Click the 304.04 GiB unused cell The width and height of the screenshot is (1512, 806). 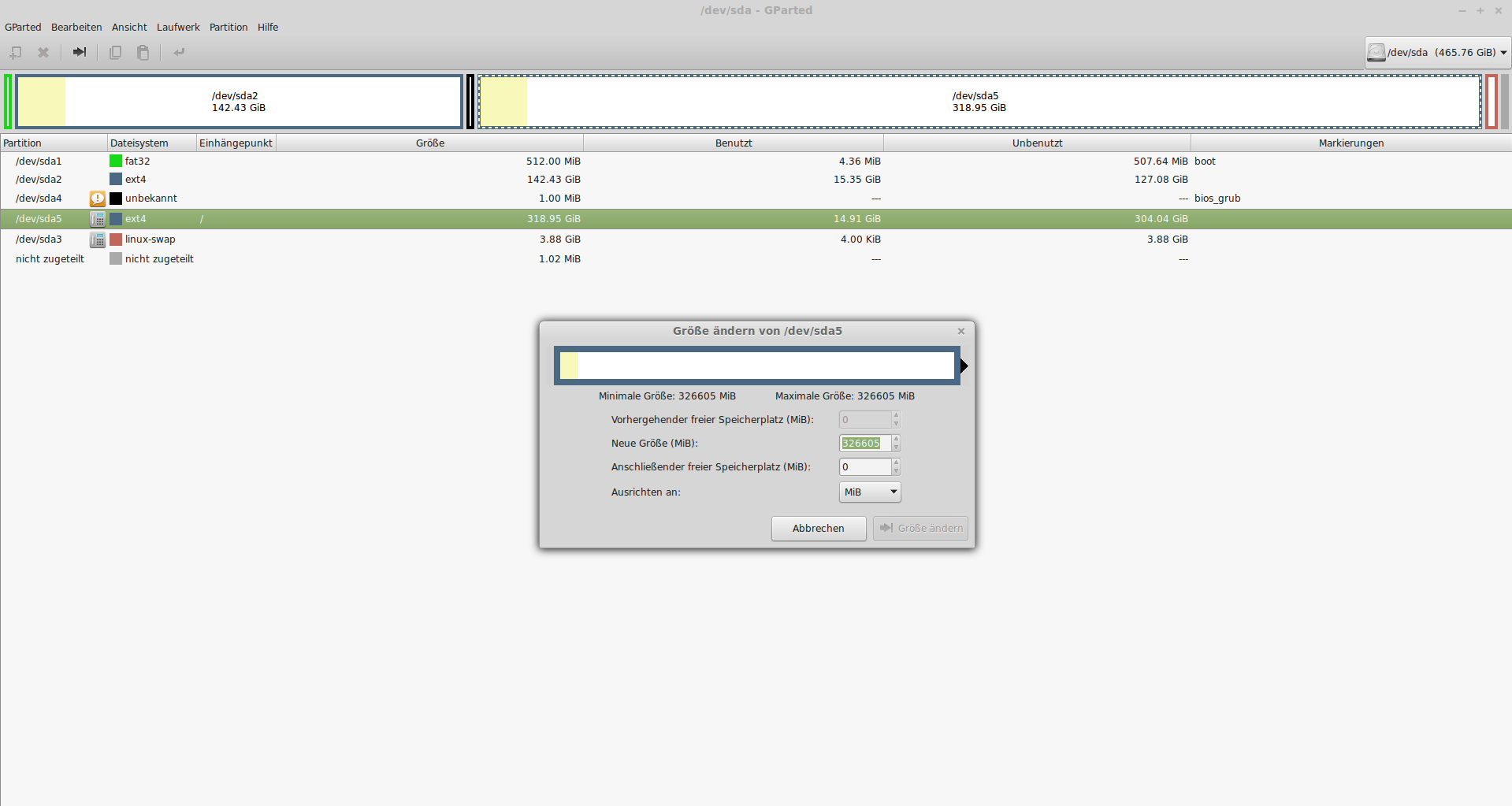click(1161, 219)
